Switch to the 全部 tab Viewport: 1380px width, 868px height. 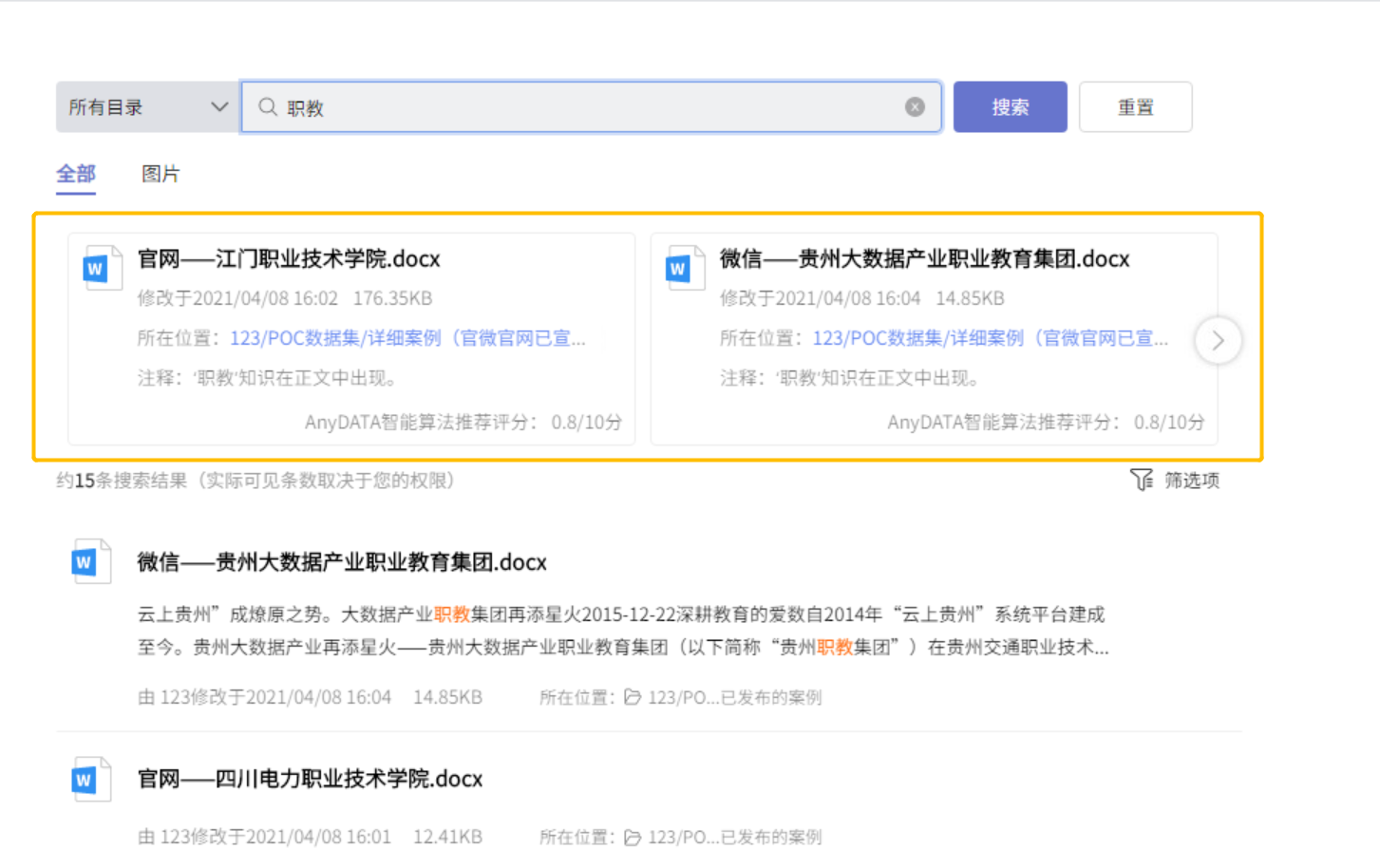click(x=76, y=174)
